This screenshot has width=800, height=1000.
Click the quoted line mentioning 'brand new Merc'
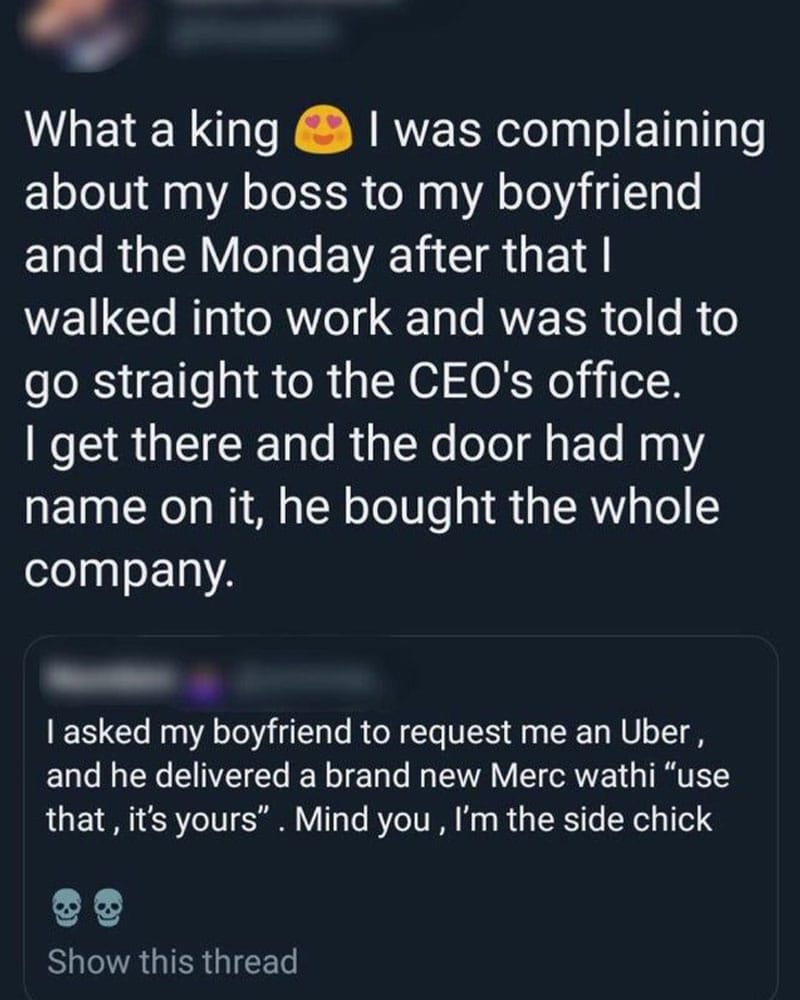coord(388,777)
